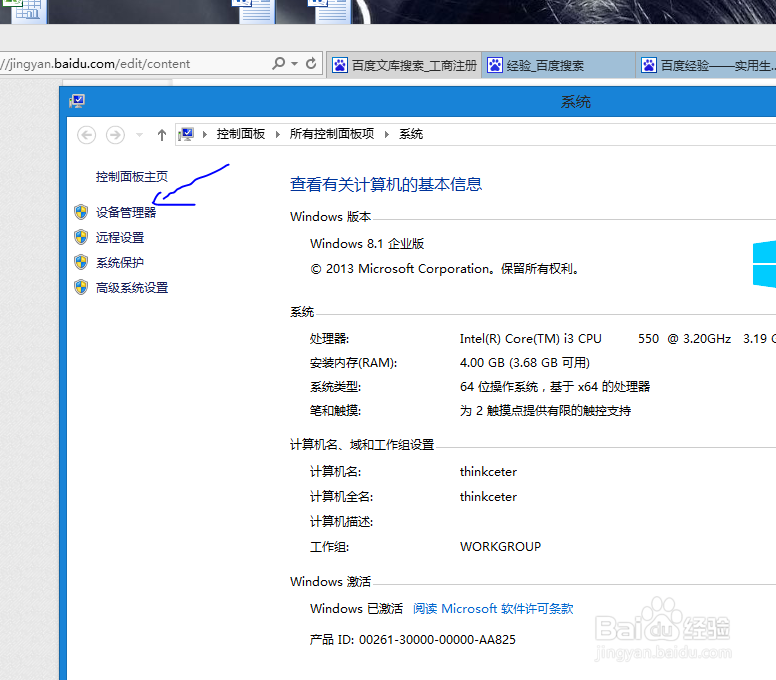Switch to 百度经验——实用生 tab
Viewport: 776px width, 680px height.
pyautogui.click(x=706, y=65)
